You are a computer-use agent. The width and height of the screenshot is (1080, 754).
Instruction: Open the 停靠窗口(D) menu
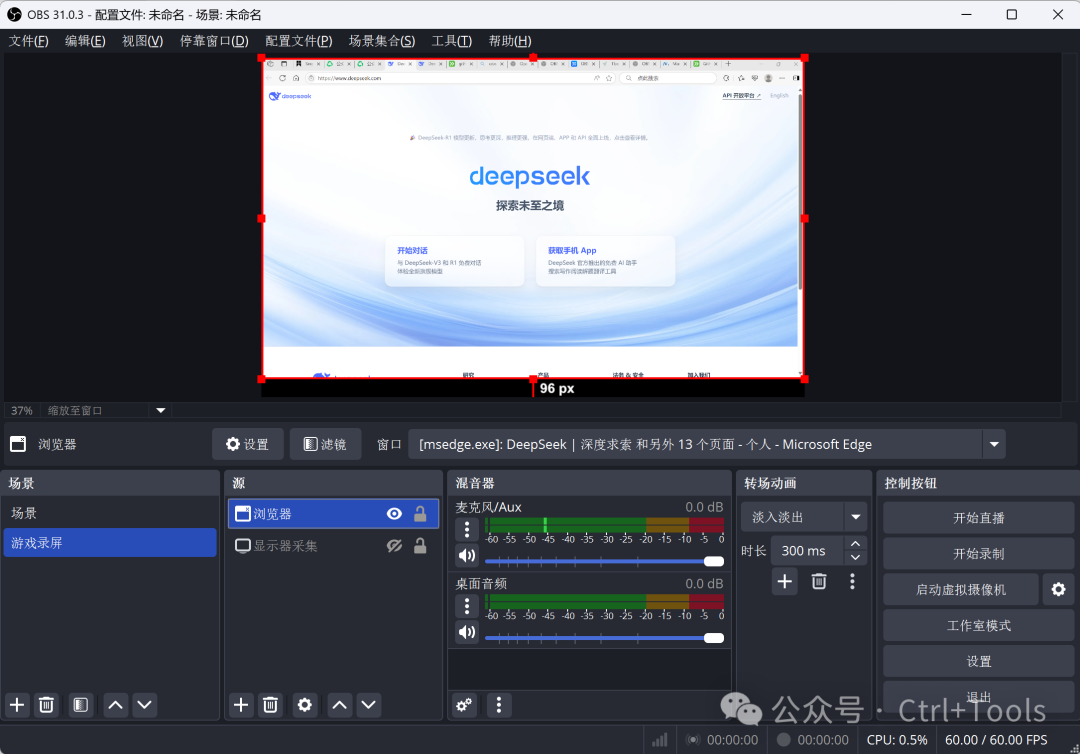point(214,41)
